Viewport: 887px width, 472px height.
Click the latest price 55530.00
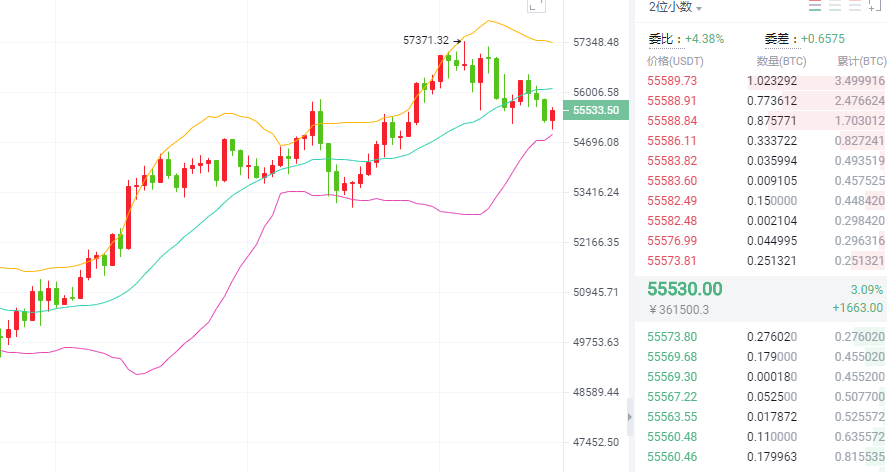tap(685, 289)
